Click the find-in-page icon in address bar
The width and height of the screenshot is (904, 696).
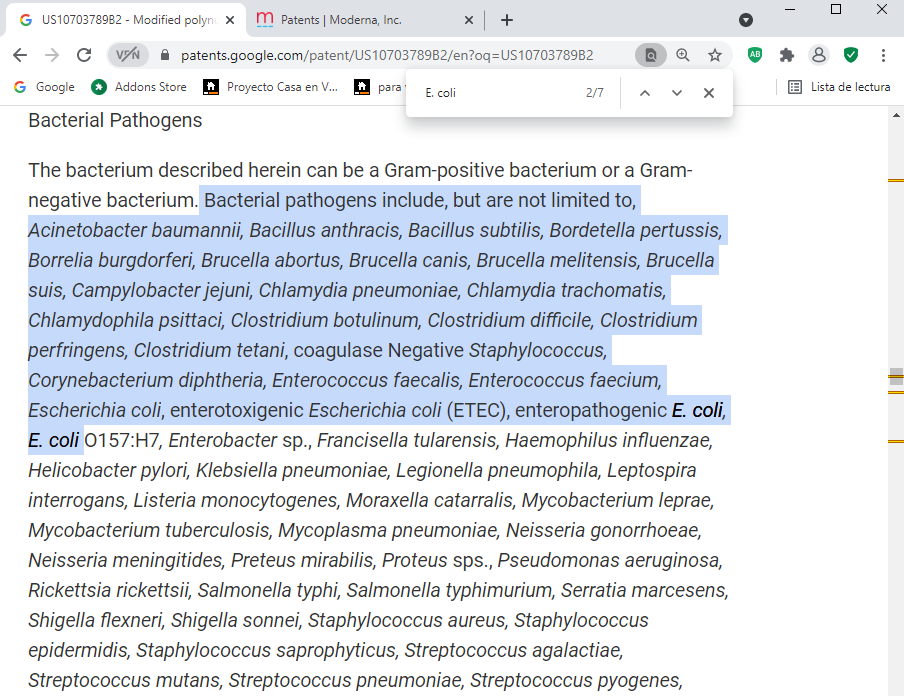coord(651,55)
